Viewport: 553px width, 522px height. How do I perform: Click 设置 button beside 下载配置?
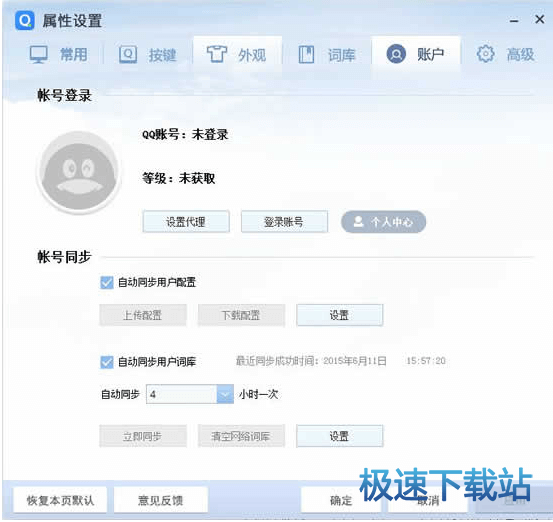click(340, 315)
